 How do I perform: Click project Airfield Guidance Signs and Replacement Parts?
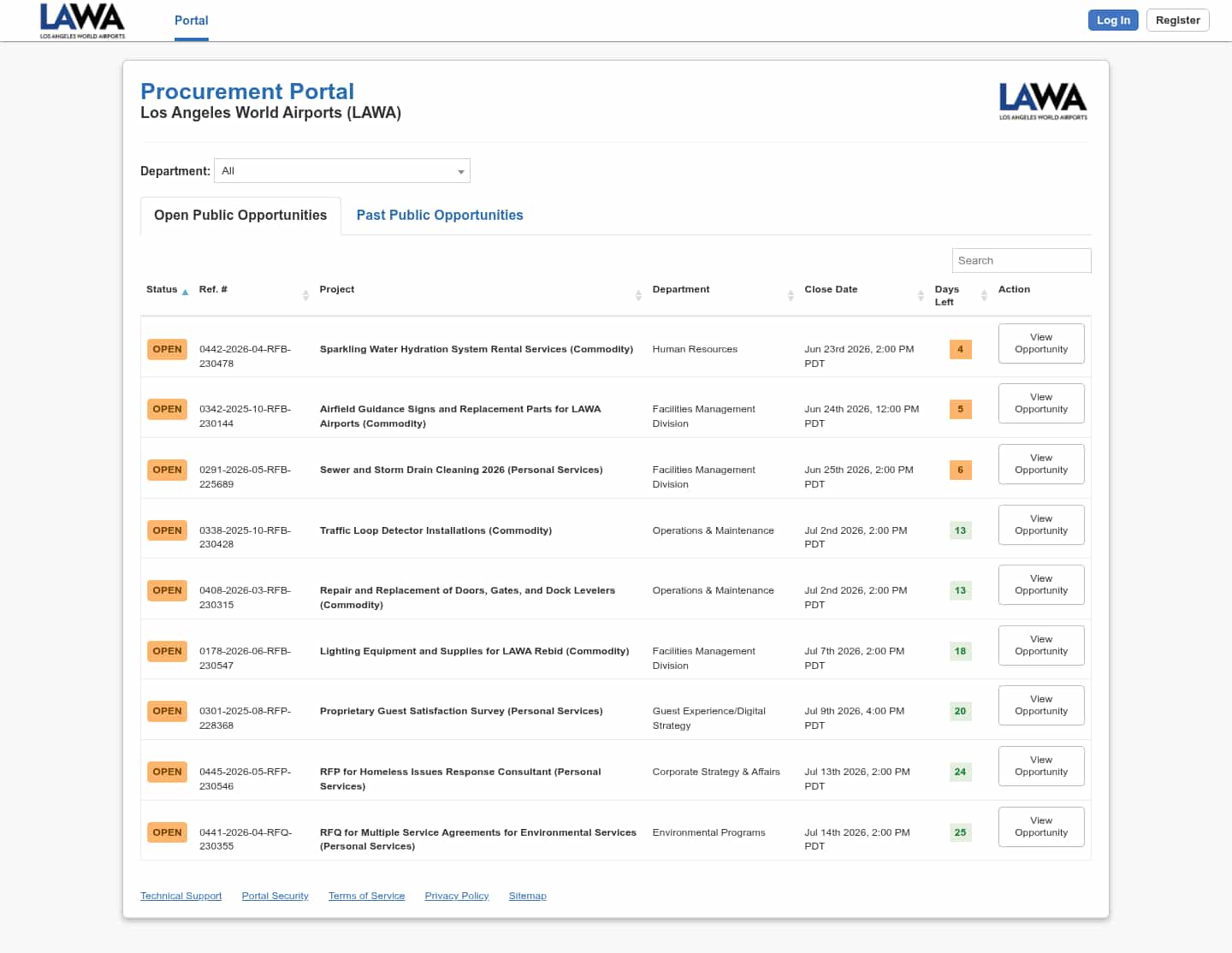tap(460, 416)
